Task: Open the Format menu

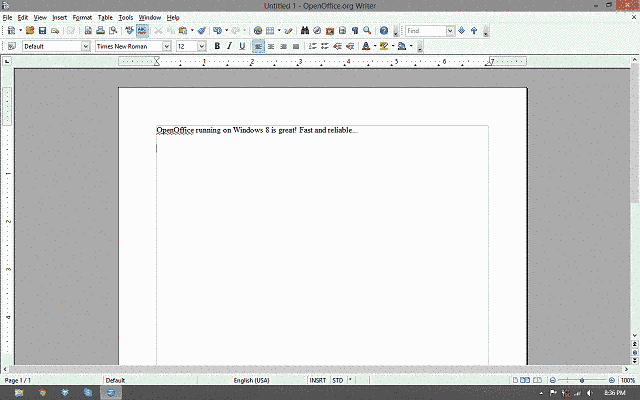Action: point(82,18)
